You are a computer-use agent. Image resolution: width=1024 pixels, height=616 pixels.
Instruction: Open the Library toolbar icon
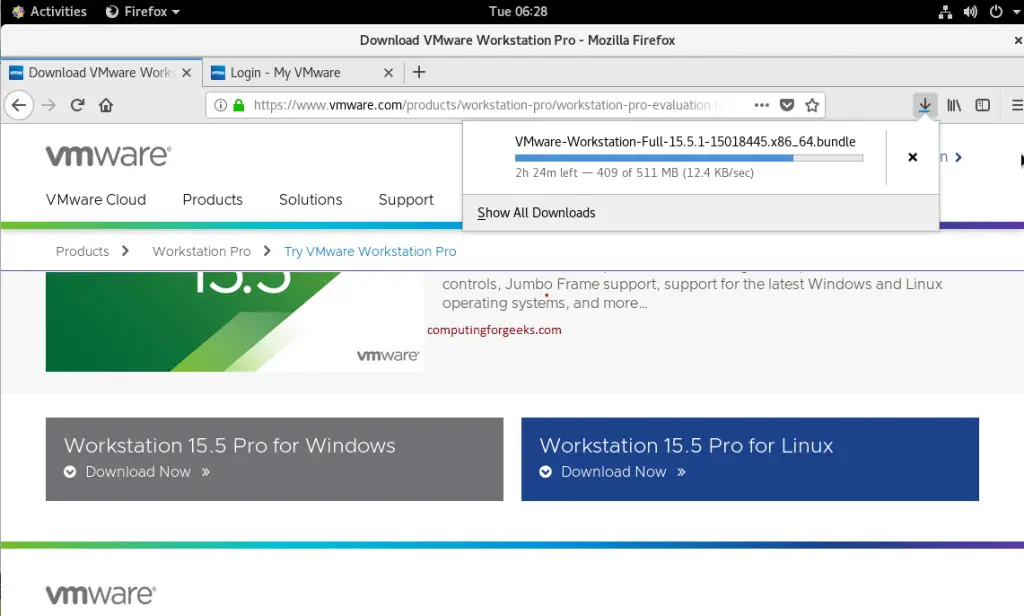954,105
